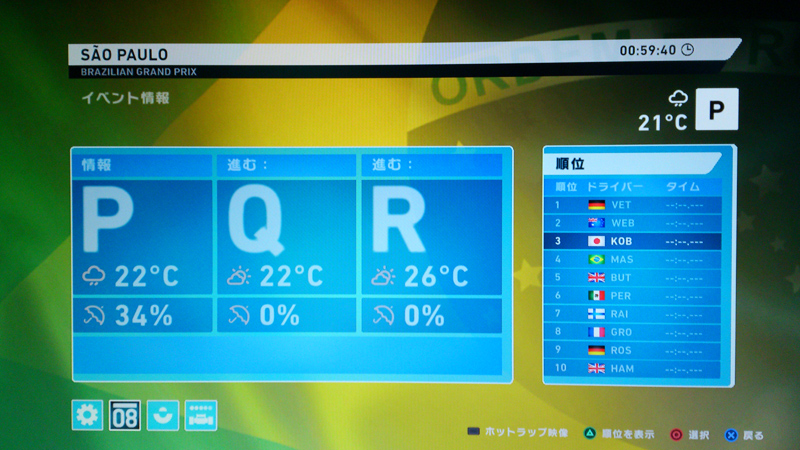Click the British flag beside HAM

(x=596, y=368)
